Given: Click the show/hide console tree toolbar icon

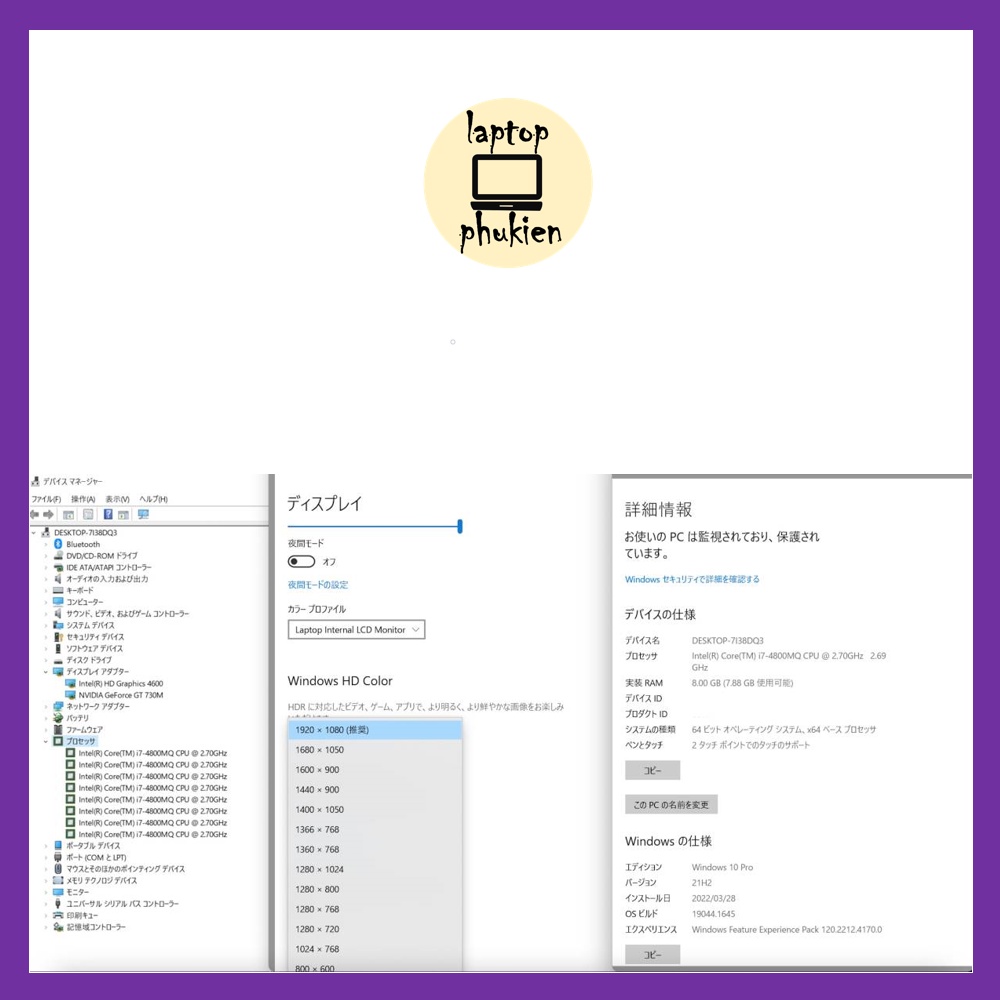Looking at the screenshot, I should 68,515.
